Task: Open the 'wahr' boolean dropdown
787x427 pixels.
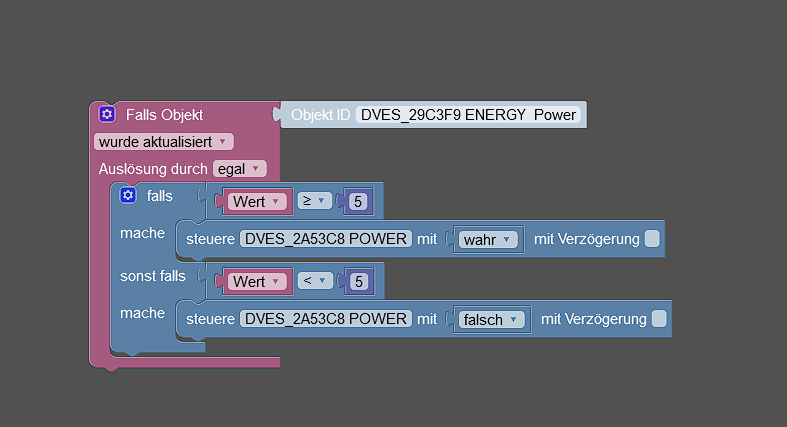Action: 488,240
